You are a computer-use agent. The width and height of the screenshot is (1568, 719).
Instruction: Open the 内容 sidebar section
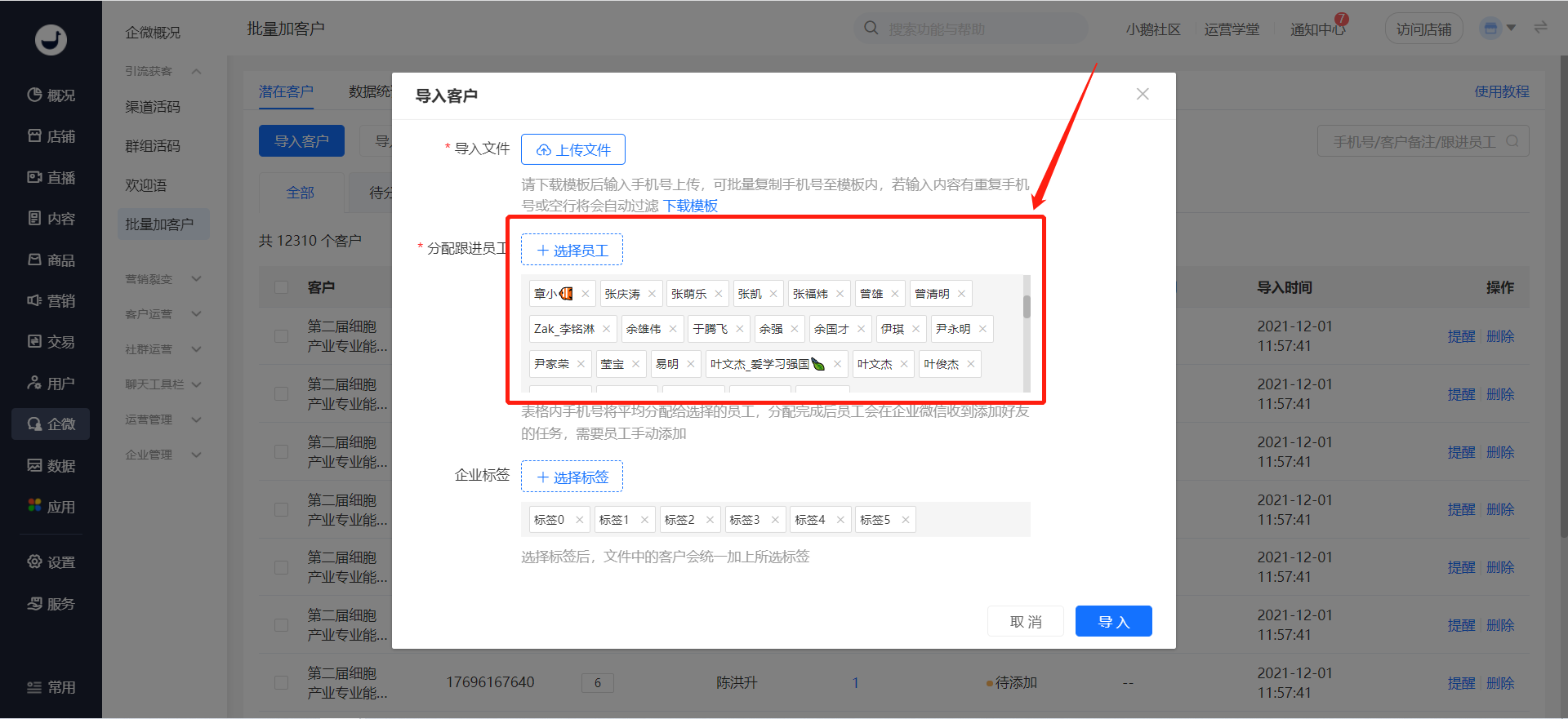point(51,219)
